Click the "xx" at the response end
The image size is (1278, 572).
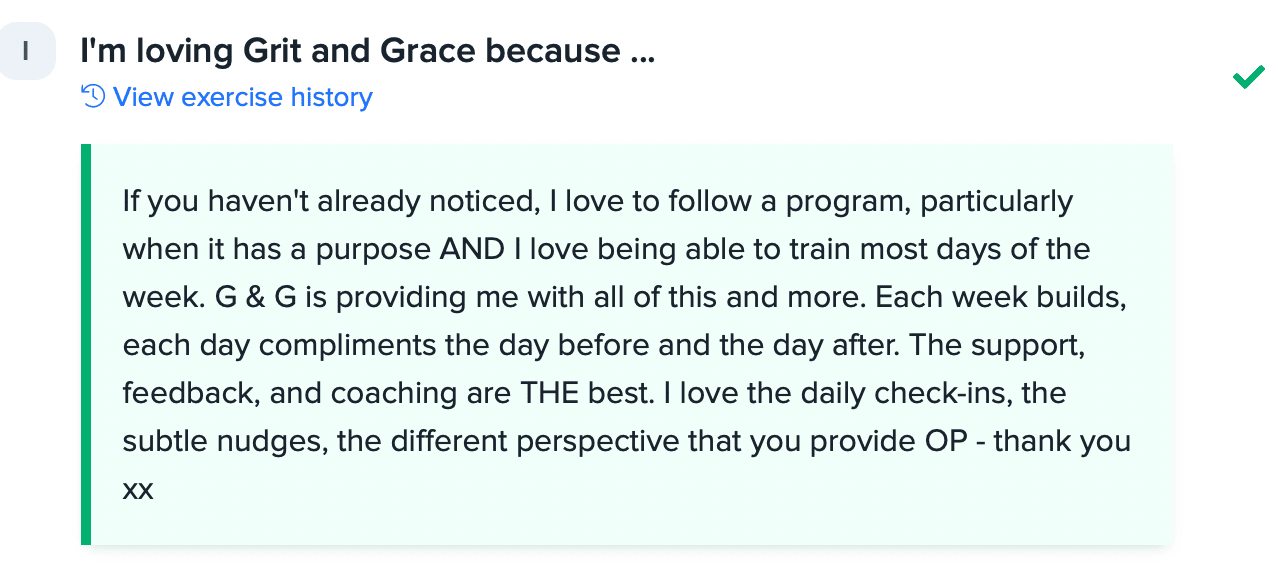click(x=137, y=491)
